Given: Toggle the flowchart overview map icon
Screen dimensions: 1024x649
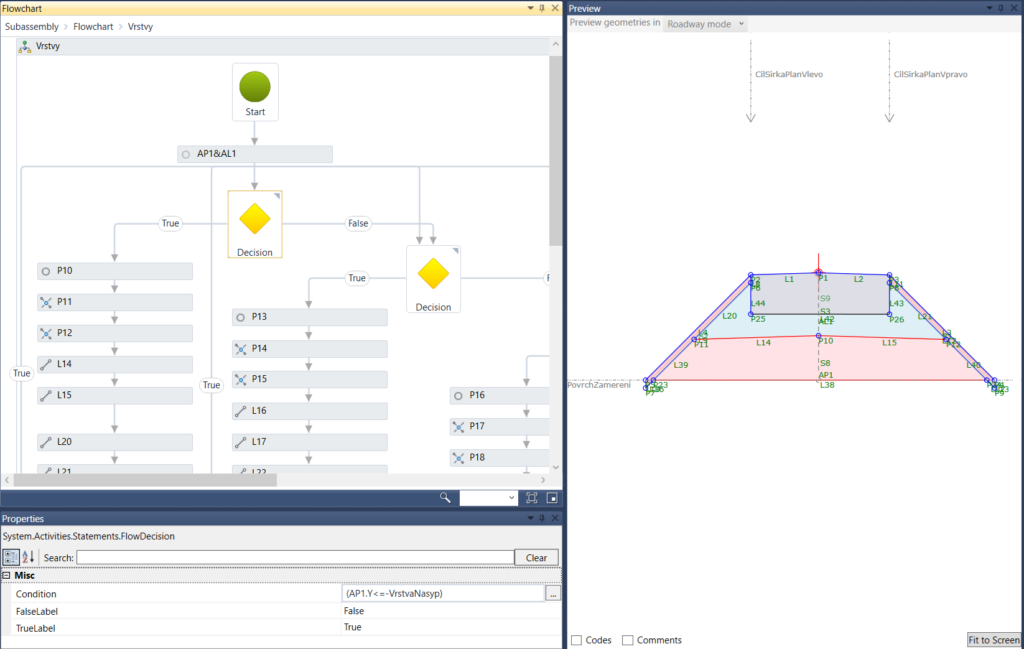Looking at the screenshot, I should click(x=552, y=498).
